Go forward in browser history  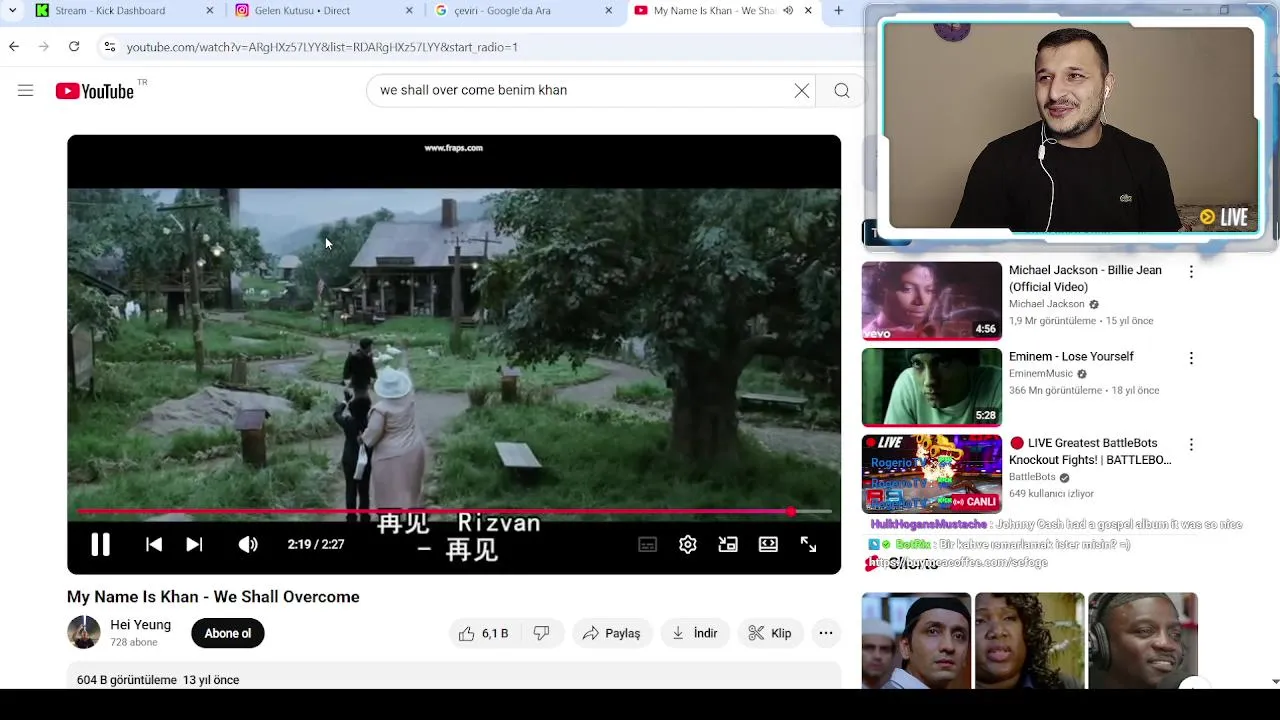click(x=44, y=46)
